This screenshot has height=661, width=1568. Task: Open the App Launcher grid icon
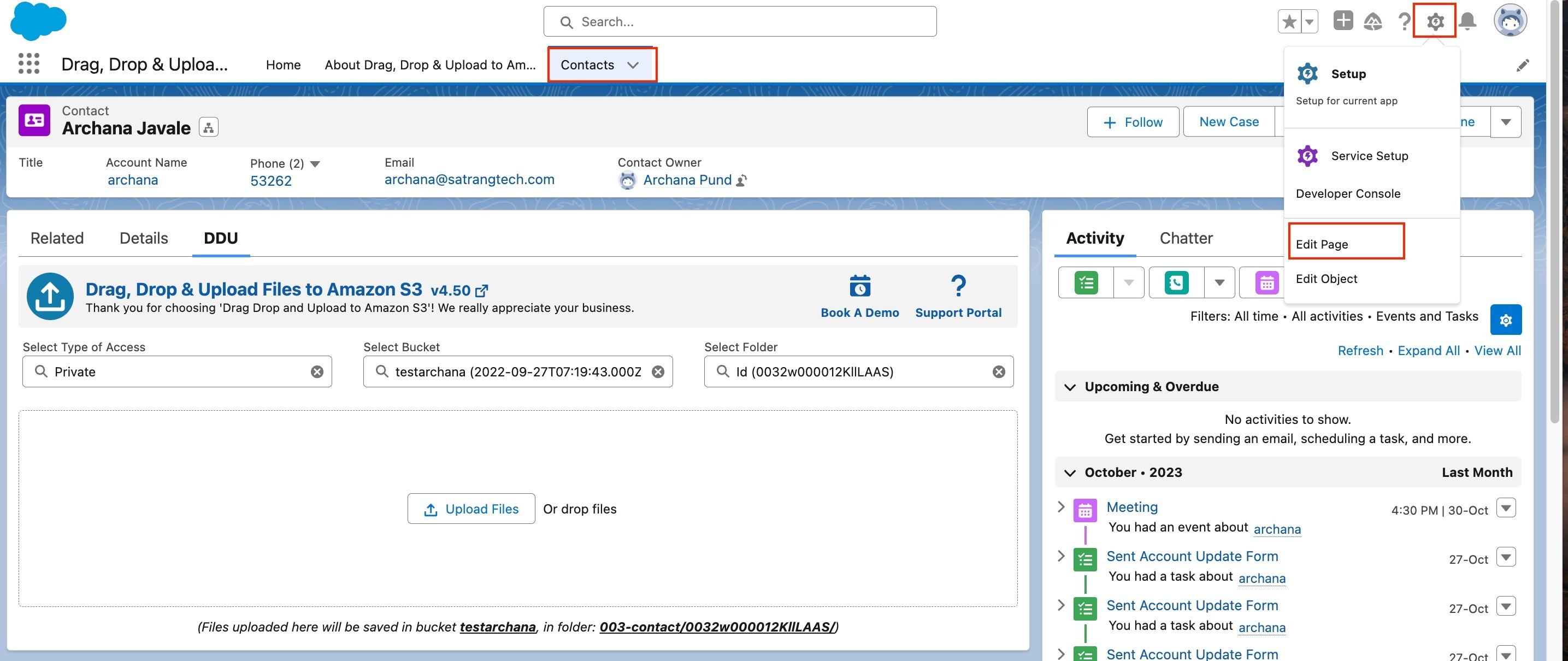click(28, 64)
